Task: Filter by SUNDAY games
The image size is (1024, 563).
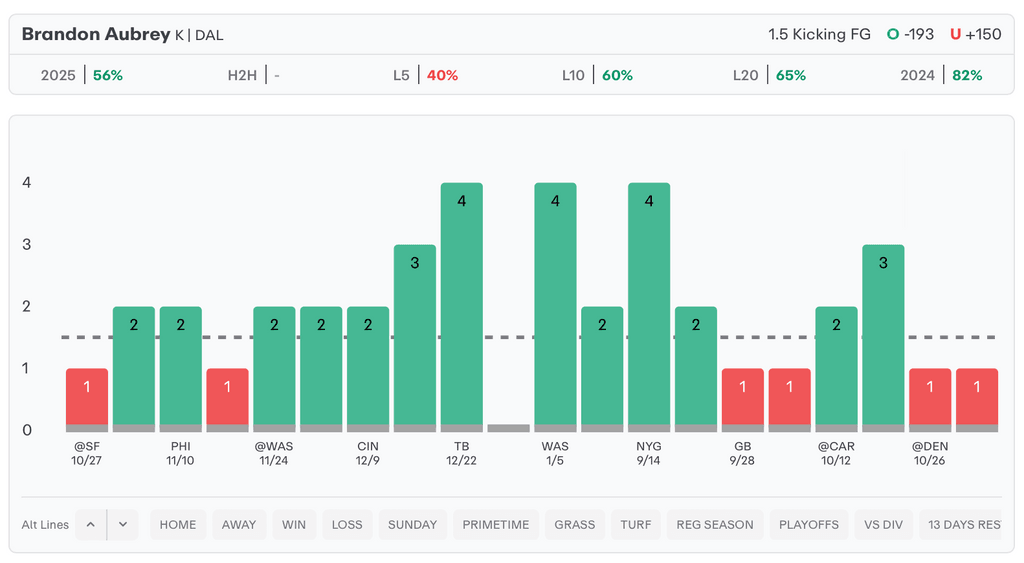Action: click(x=412, y=524)
